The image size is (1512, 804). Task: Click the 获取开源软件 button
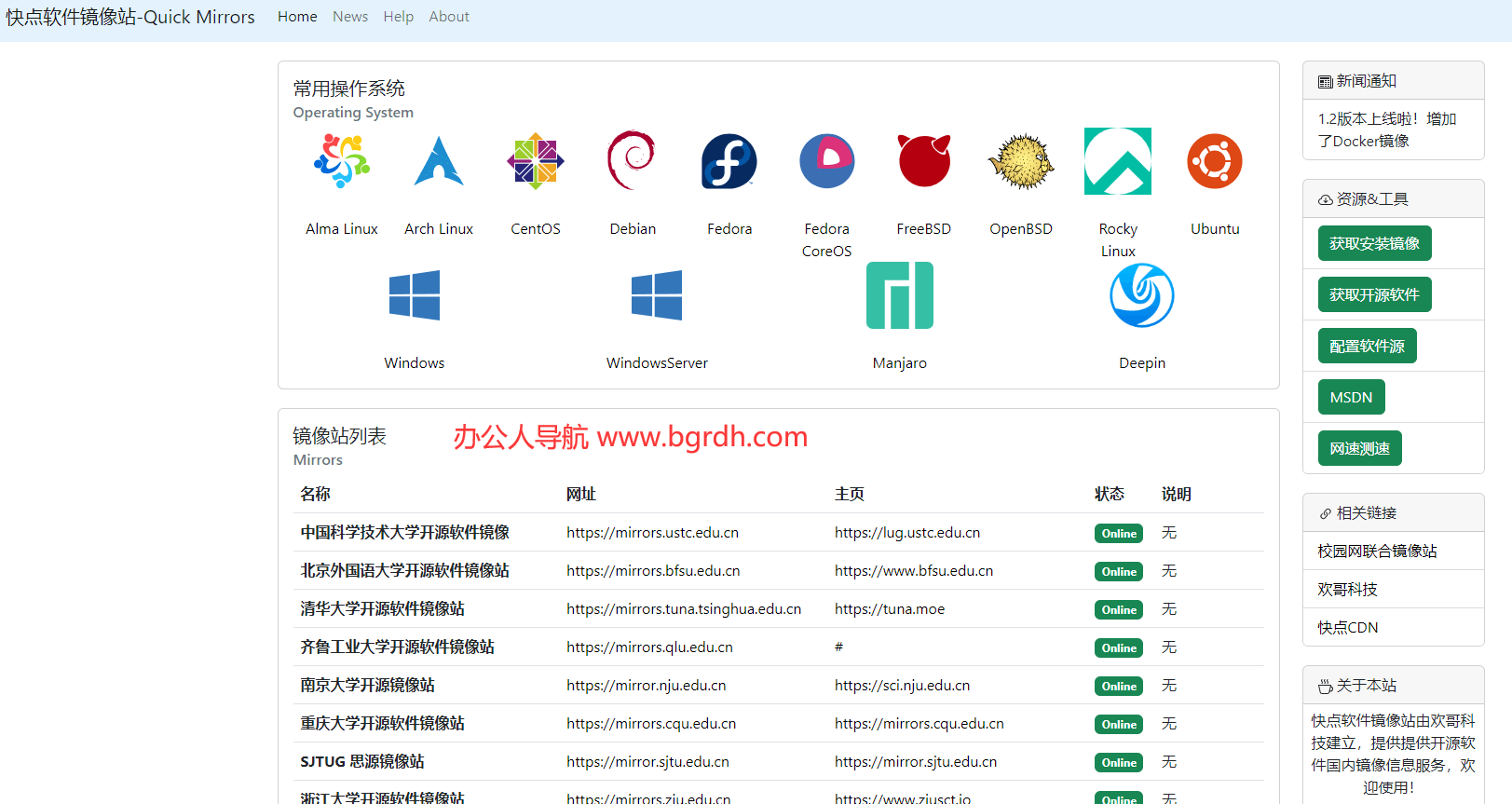pos(1375,294)
